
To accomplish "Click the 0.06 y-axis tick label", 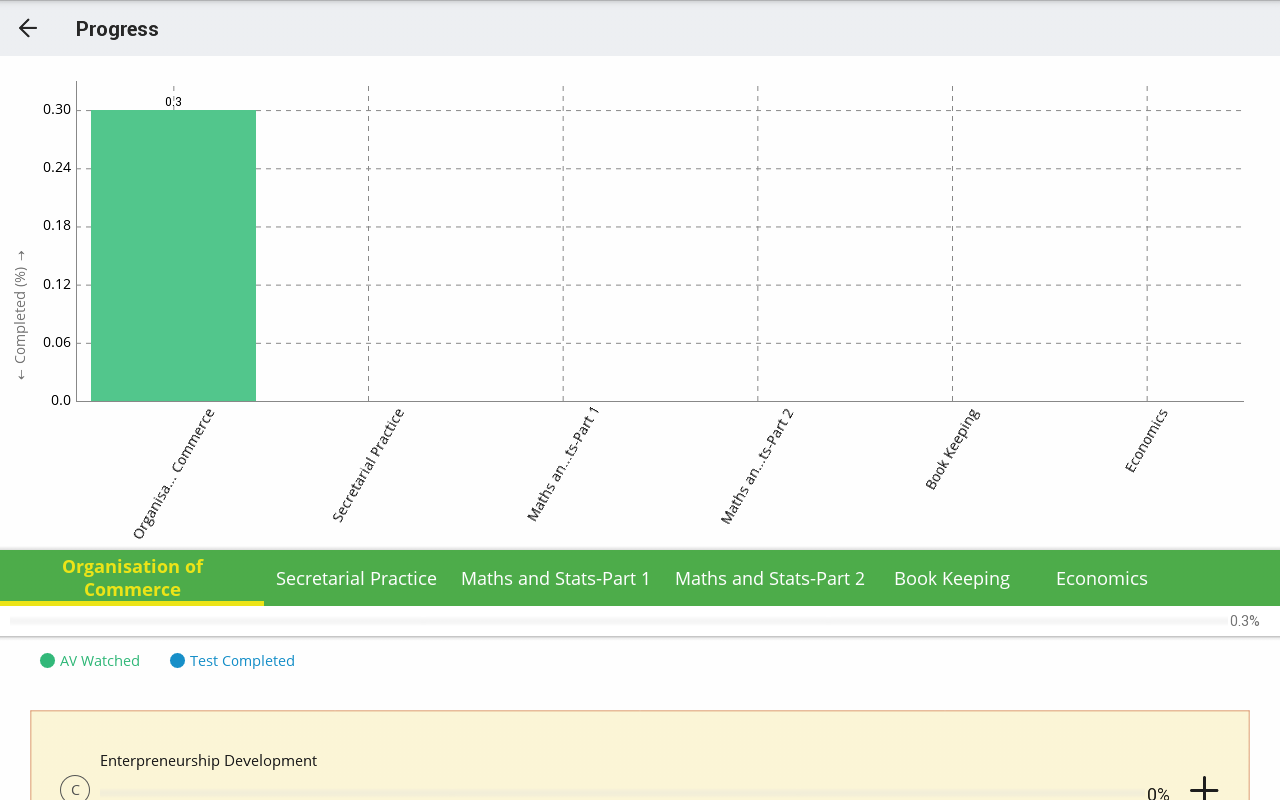I will coord(57,342).
